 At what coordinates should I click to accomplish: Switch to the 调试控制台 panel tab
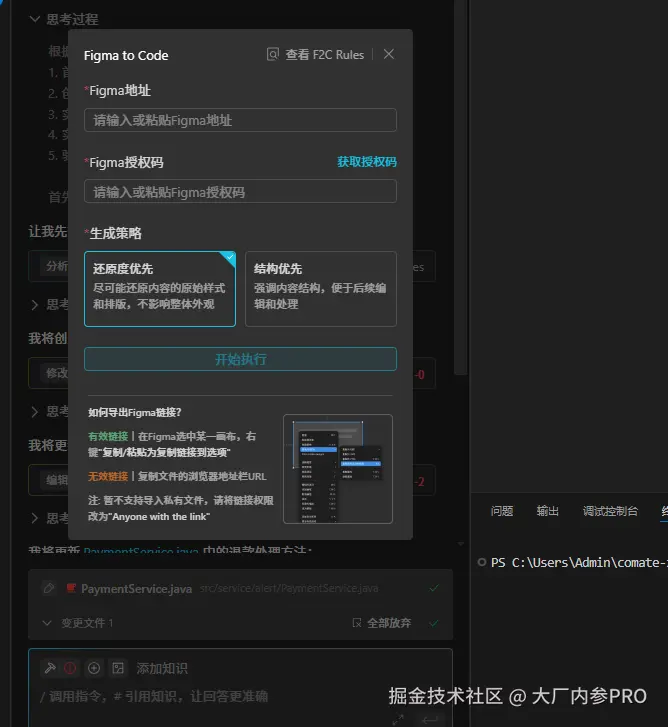pos(610,511)
